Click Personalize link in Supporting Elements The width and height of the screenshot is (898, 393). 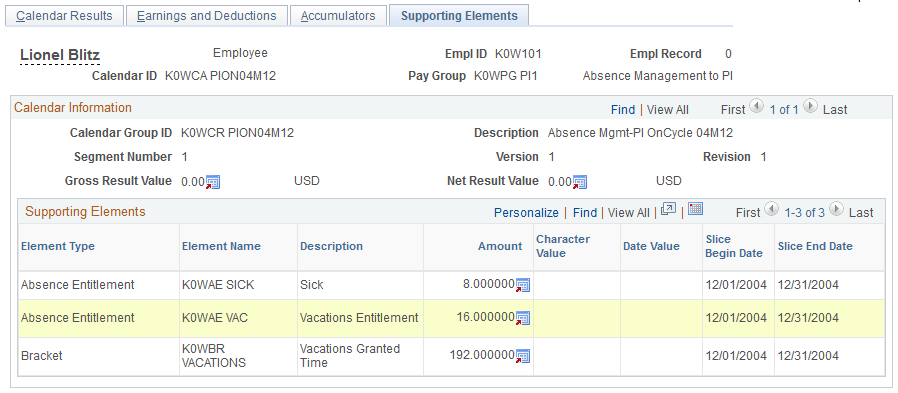tap(526, 213)
